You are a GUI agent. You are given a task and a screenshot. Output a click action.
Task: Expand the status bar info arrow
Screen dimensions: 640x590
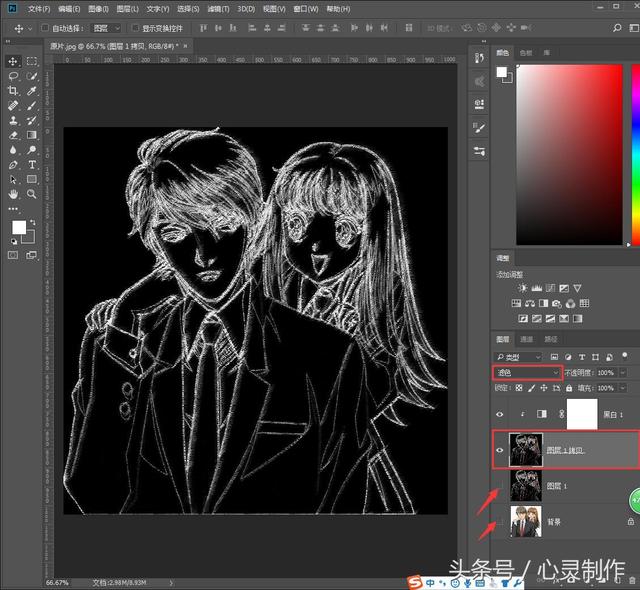click(x=171, y=583)
